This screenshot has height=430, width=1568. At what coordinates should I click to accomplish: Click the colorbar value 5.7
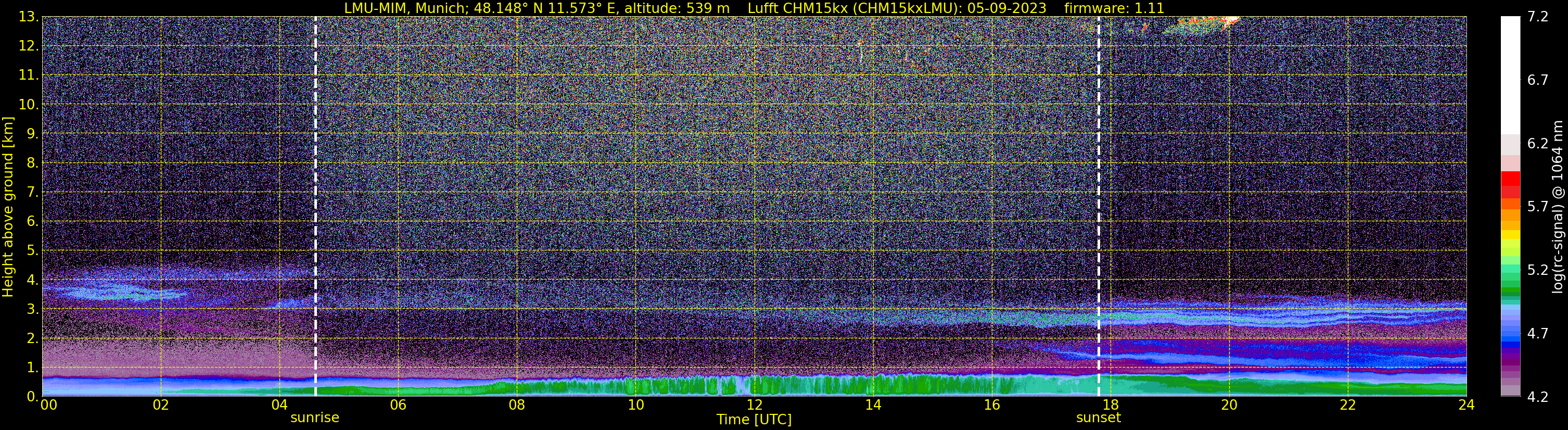coord(1538,207)
